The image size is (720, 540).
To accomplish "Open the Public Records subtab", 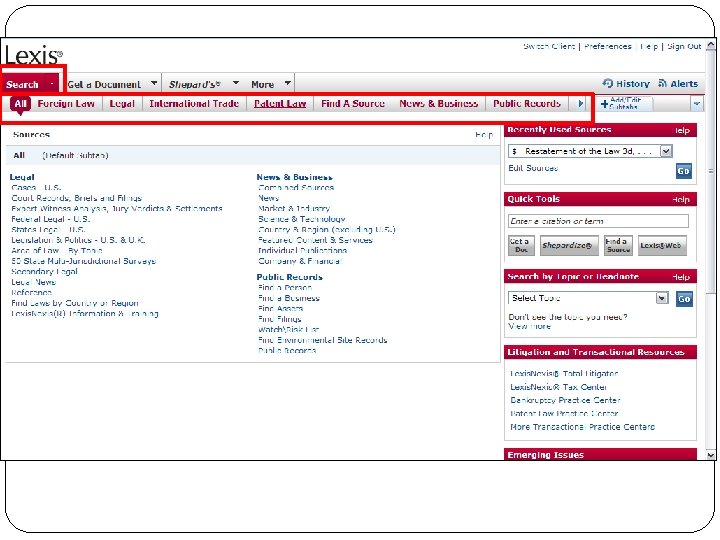I will click(527, 104).
